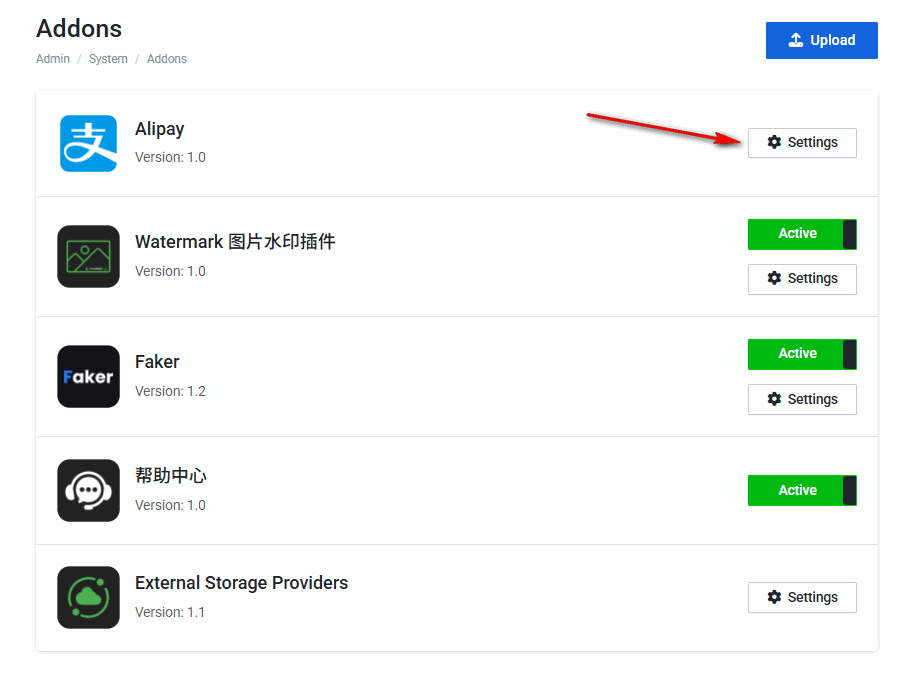924x686 pixels.
Task: Click the Faker addon logo icon
Action: coord(88,377)
